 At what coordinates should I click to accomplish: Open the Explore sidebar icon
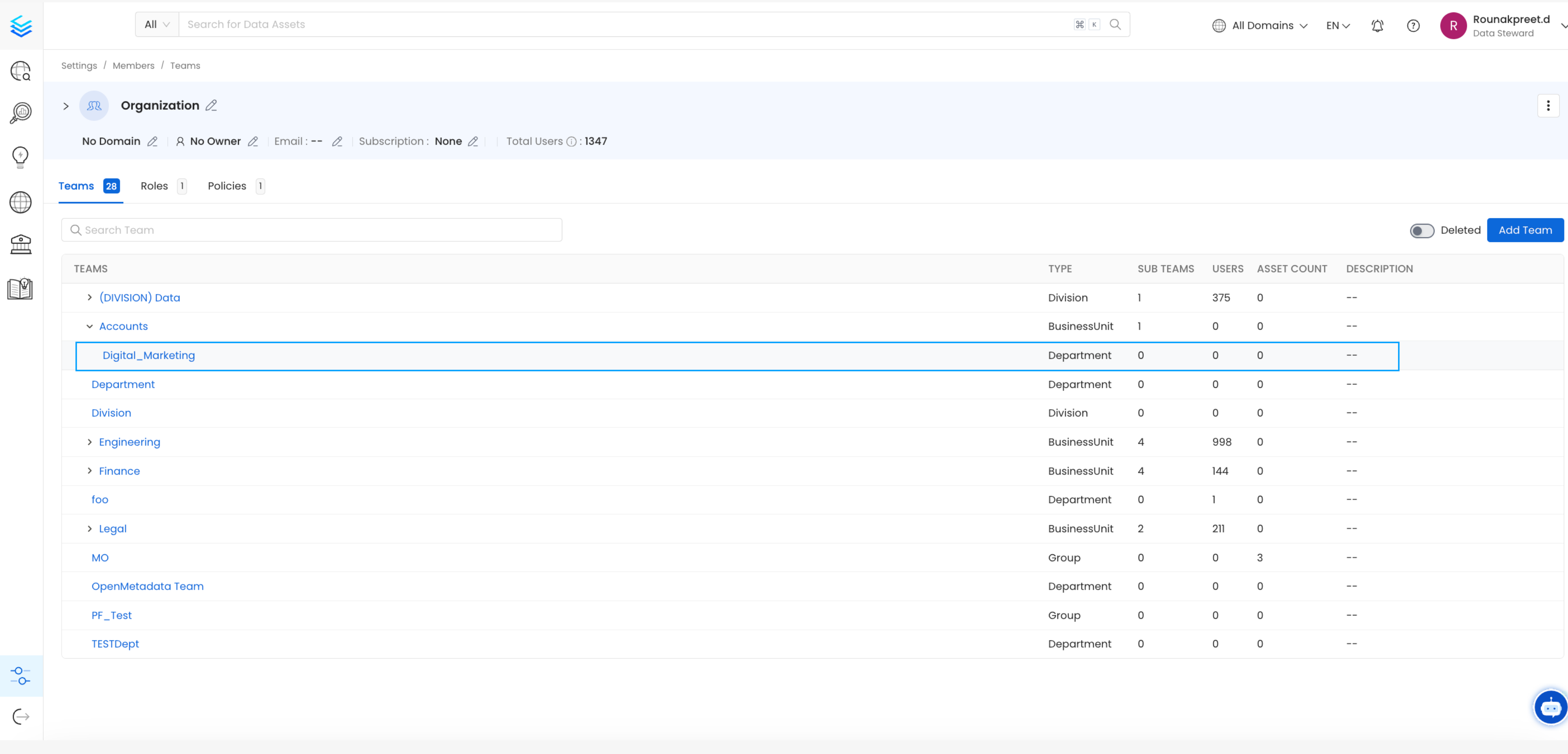click(21, 71)
